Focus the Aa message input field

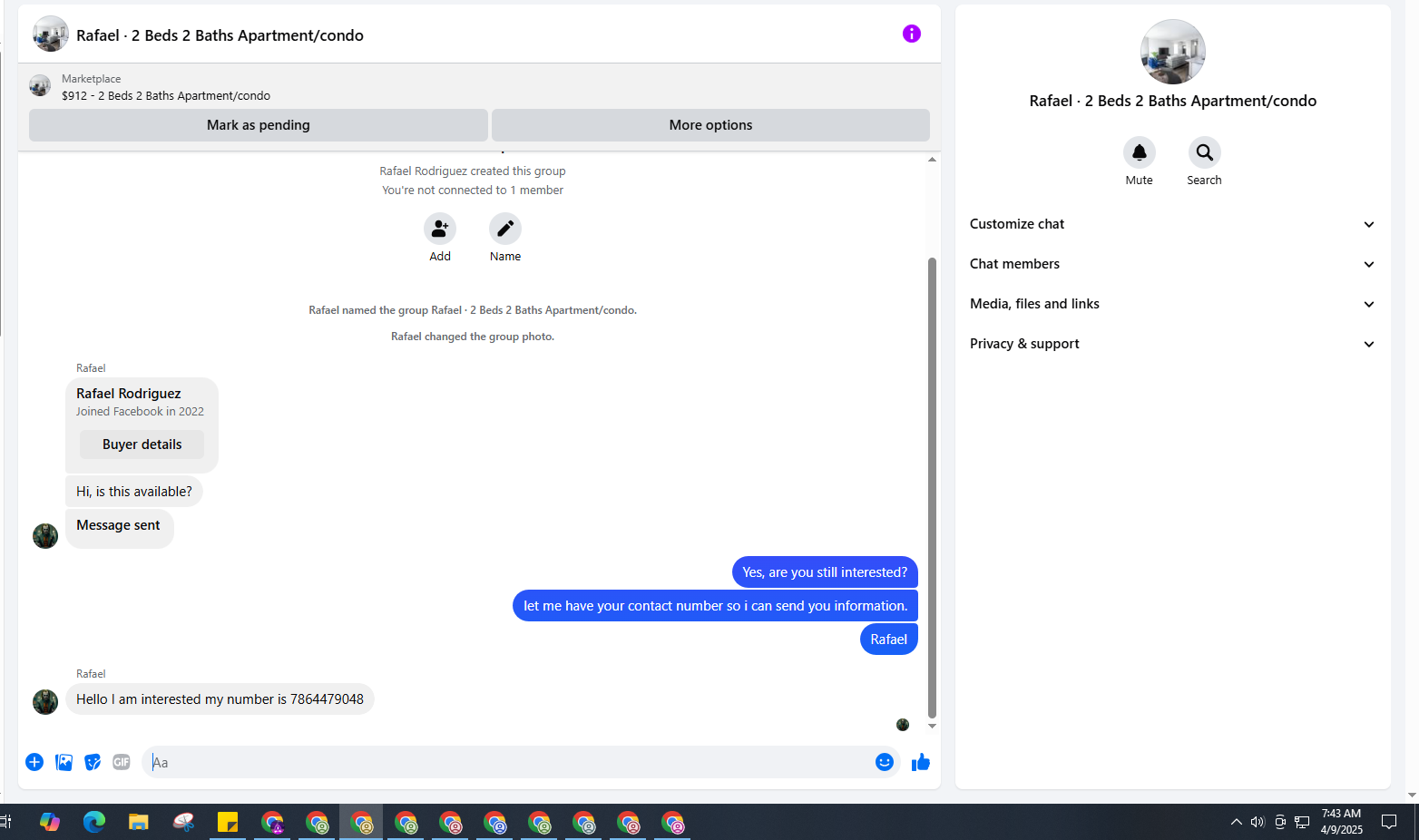pos(508,762)
